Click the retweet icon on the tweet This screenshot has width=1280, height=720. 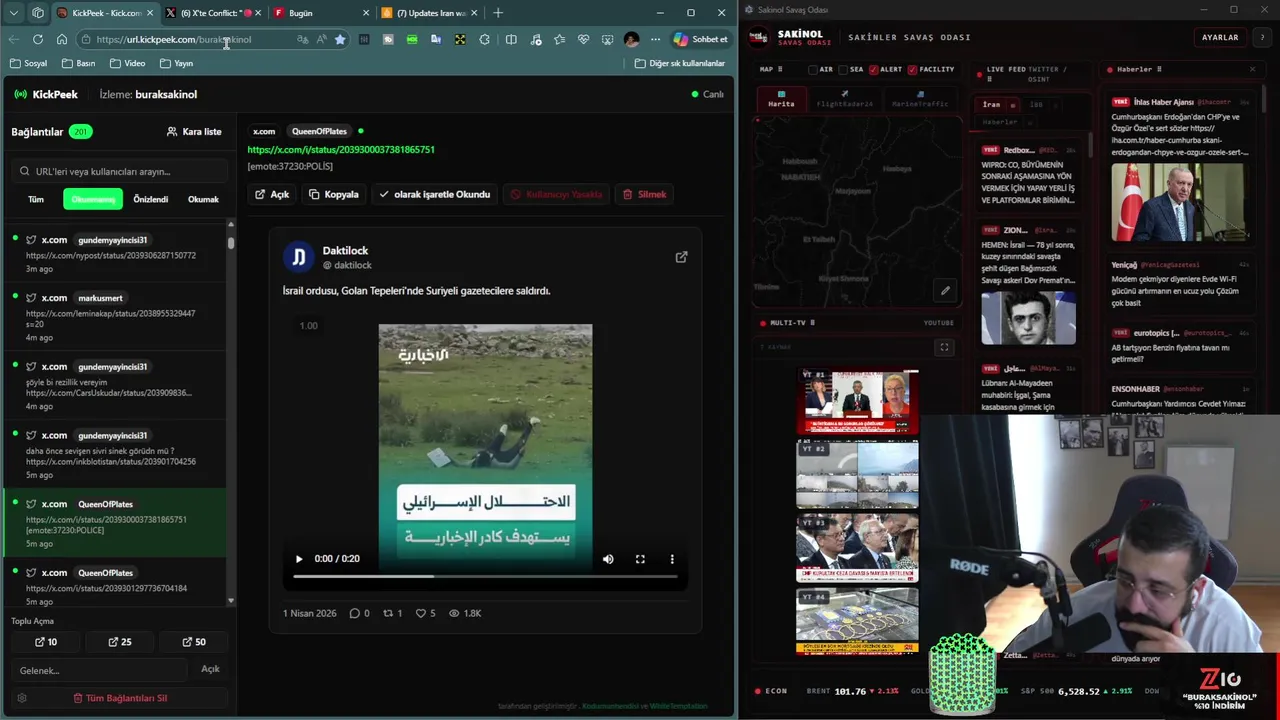click(388, 613)
